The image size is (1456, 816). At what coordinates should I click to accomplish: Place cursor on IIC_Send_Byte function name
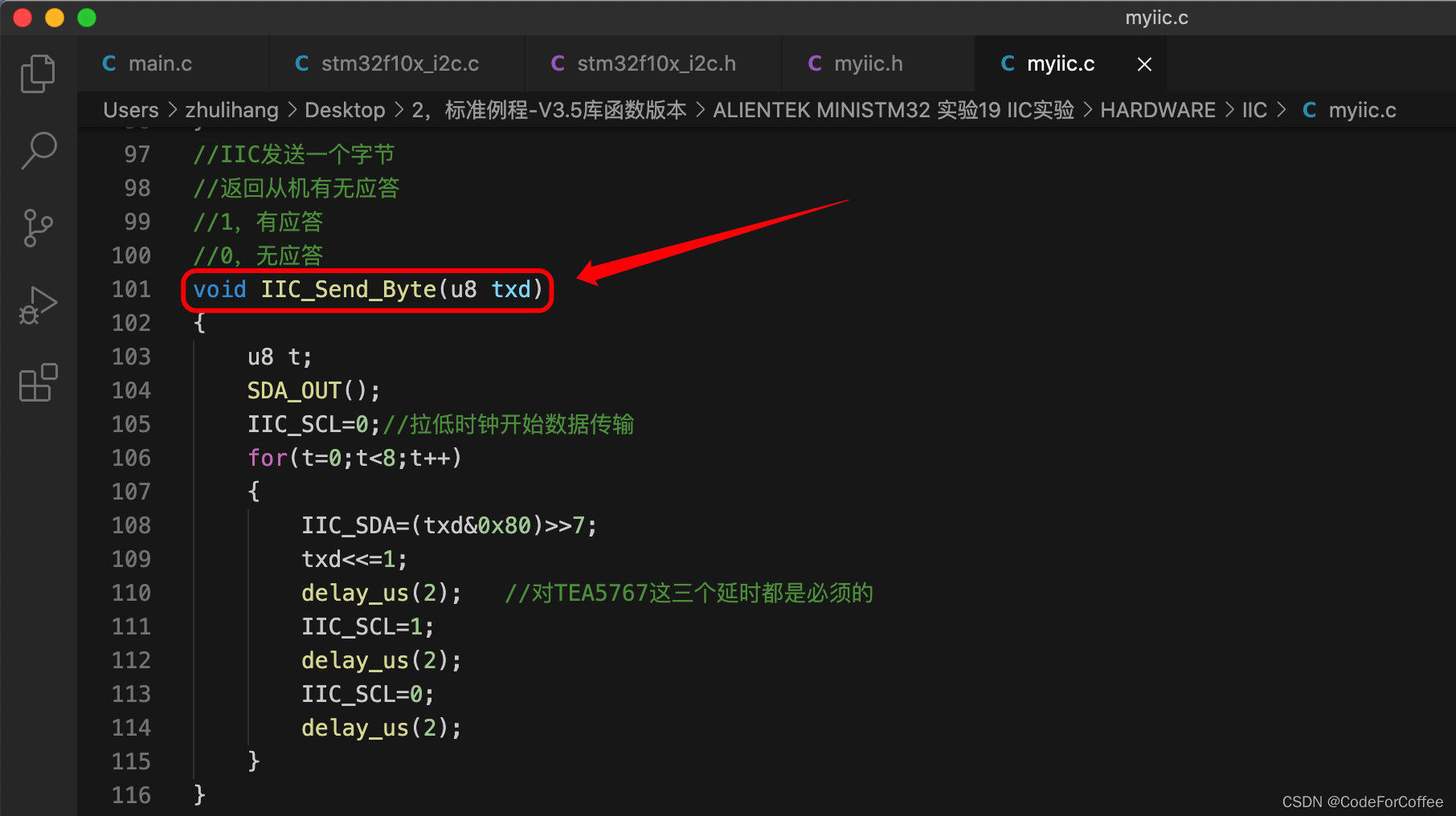click(x=348, y=289)
